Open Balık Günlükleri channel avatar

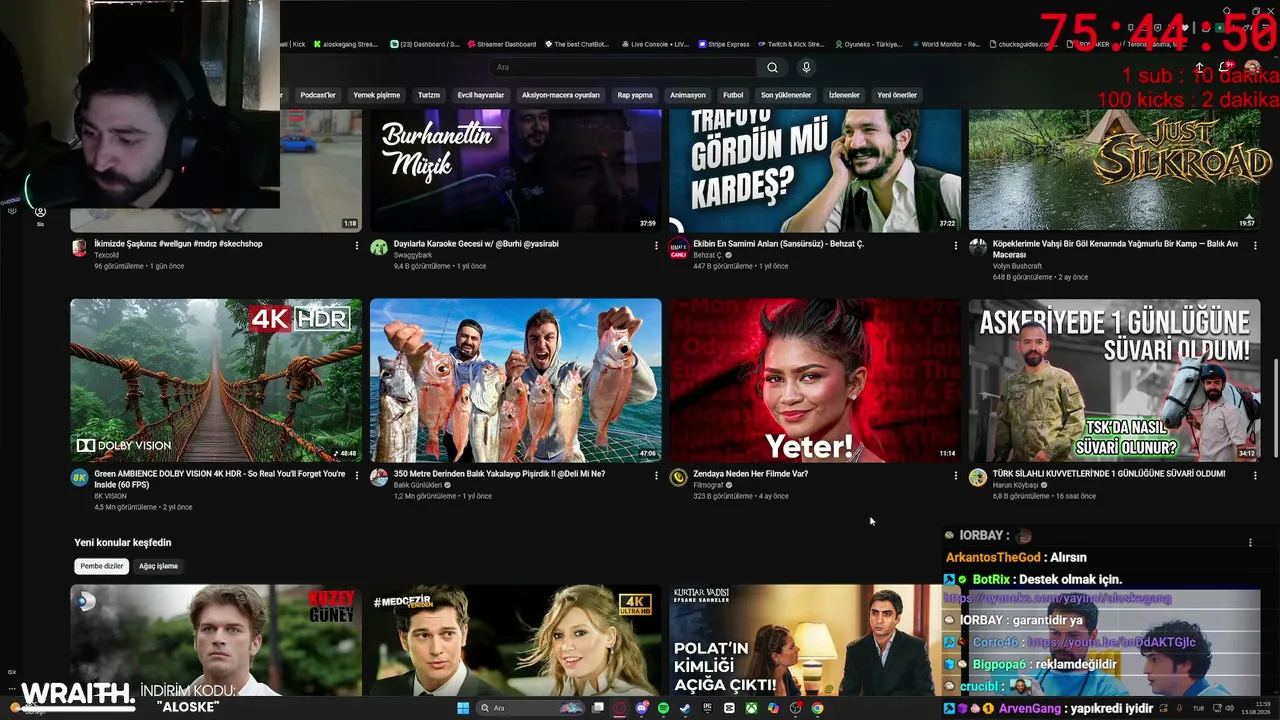pyautogui.click(x=379, y=478)
